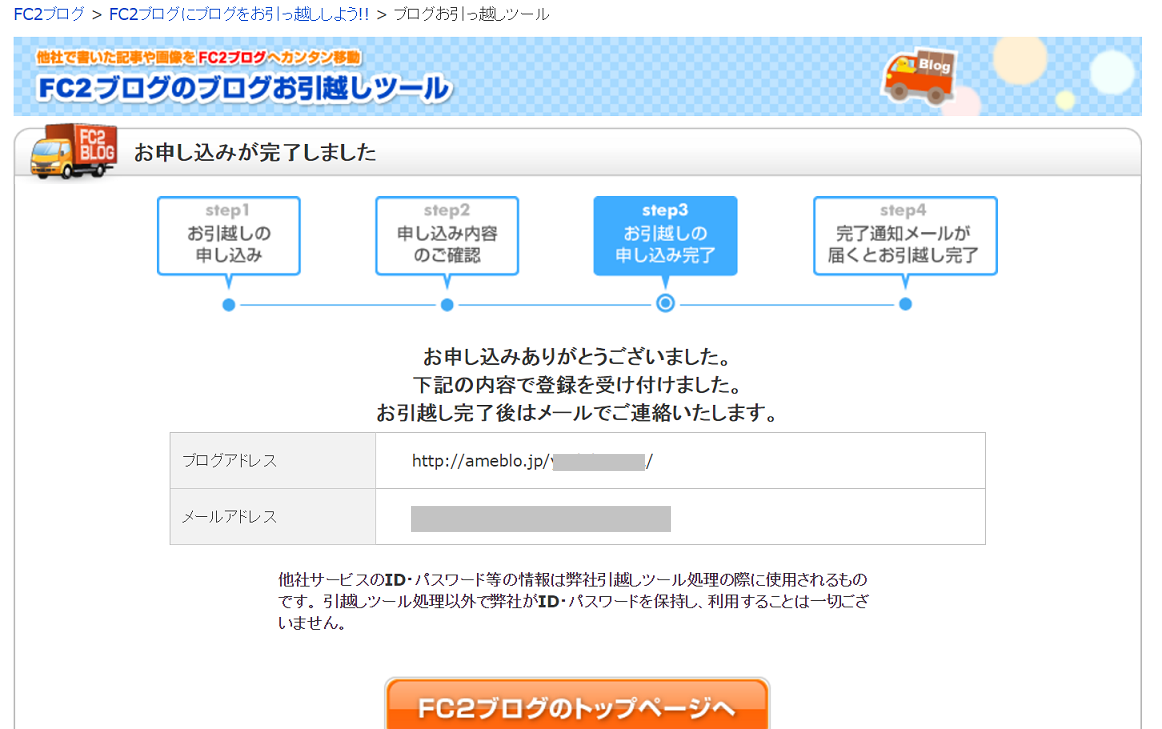Click the ブログアドレス row label
This screenshot has height=729, width=1162.
click(229, 461)
